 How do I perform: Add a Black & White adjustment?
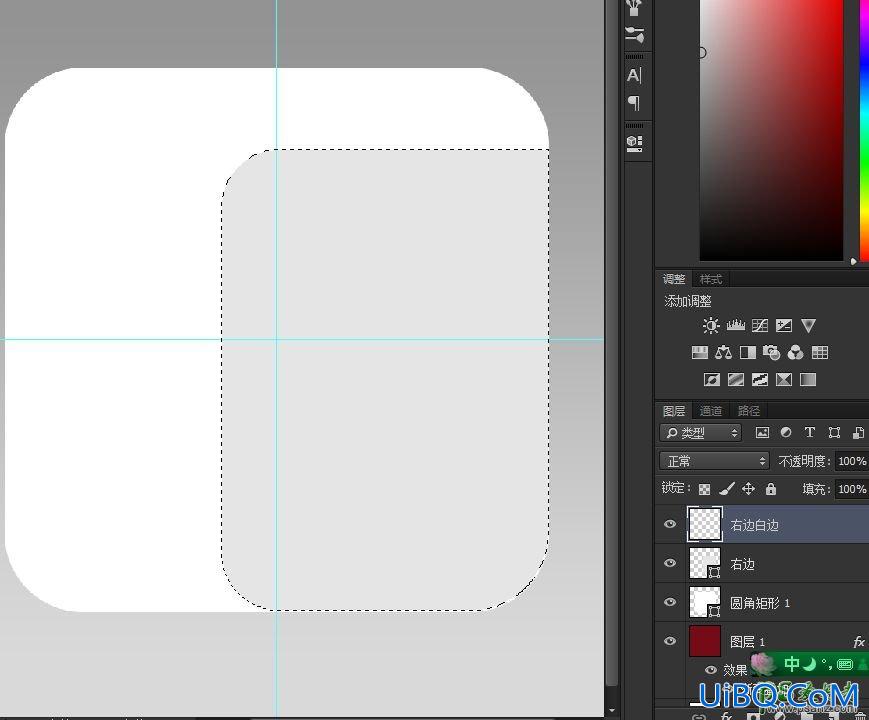748,353
